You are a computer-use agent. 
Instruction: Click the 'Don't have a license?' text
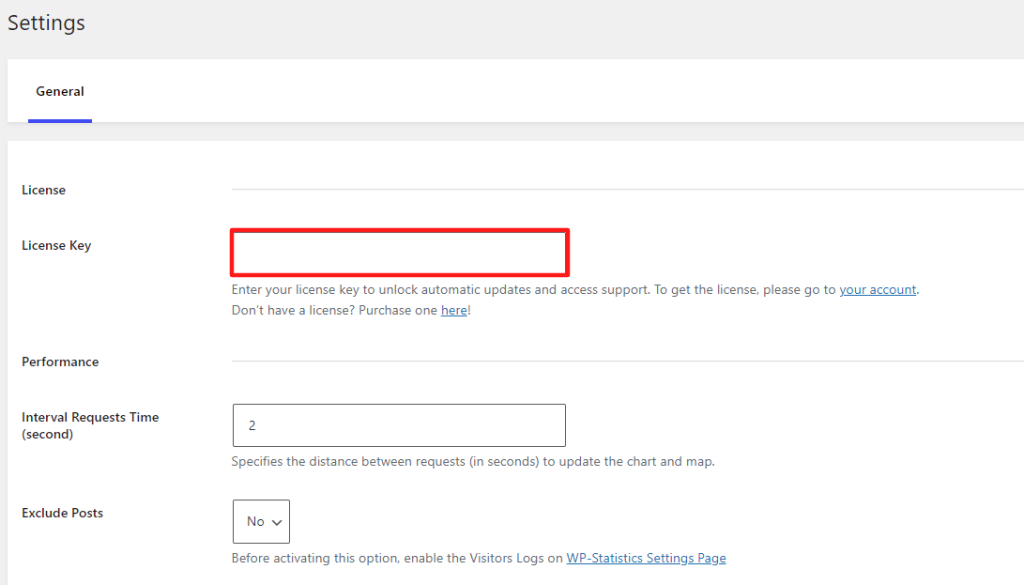click(293, 310)
